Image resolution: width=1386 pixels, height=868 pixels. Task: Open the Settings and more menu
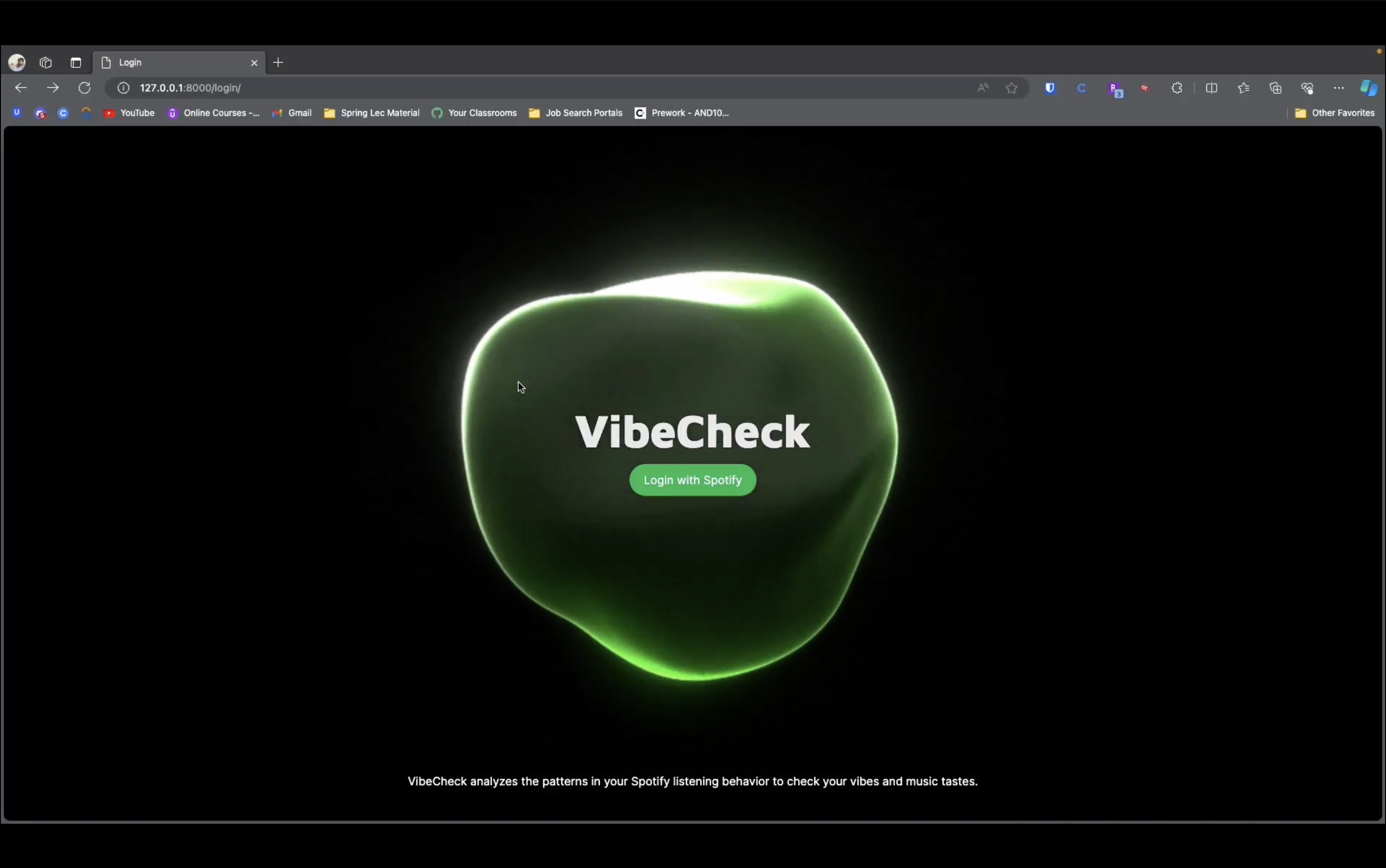(1338, 88)
